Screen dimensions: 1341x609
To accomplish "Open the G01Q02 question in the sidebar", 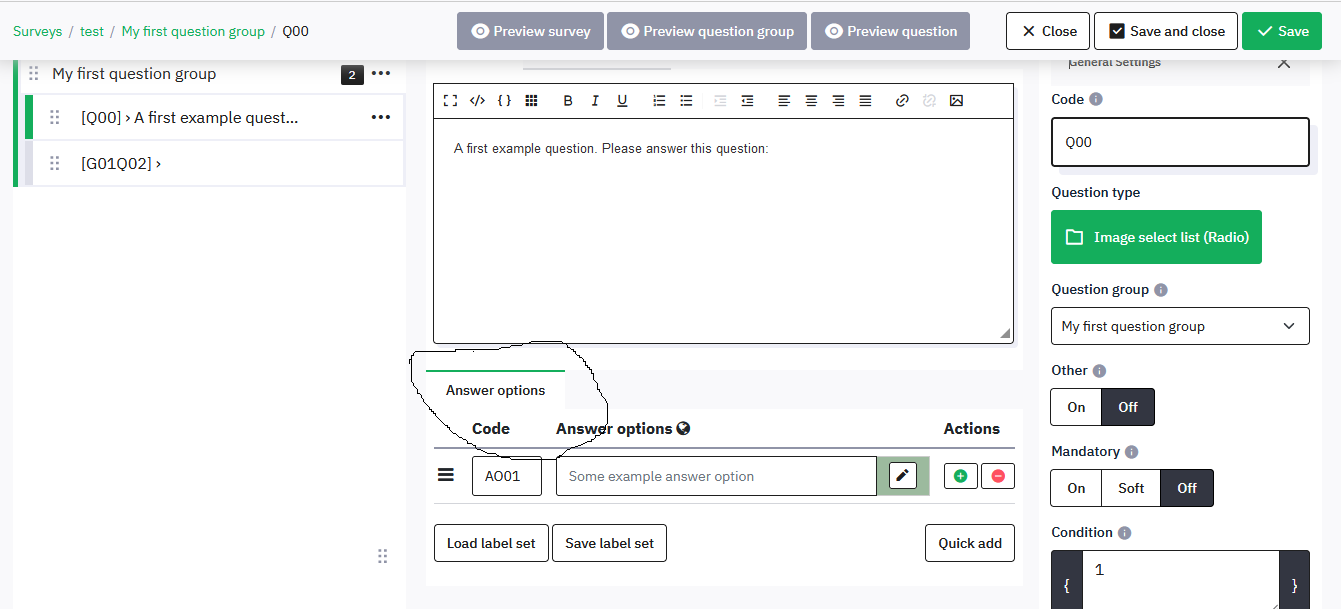I will [x=120, y=163].
